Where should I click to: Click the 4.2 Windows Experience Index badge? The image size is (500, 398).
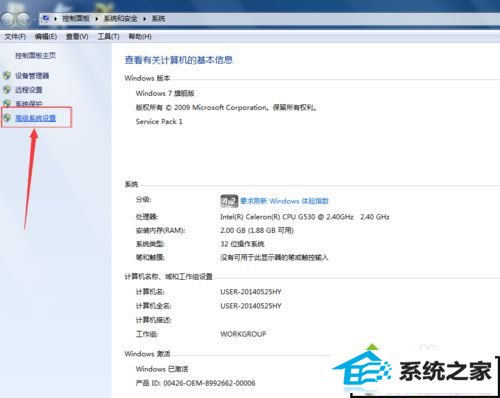tap(229, 201)
